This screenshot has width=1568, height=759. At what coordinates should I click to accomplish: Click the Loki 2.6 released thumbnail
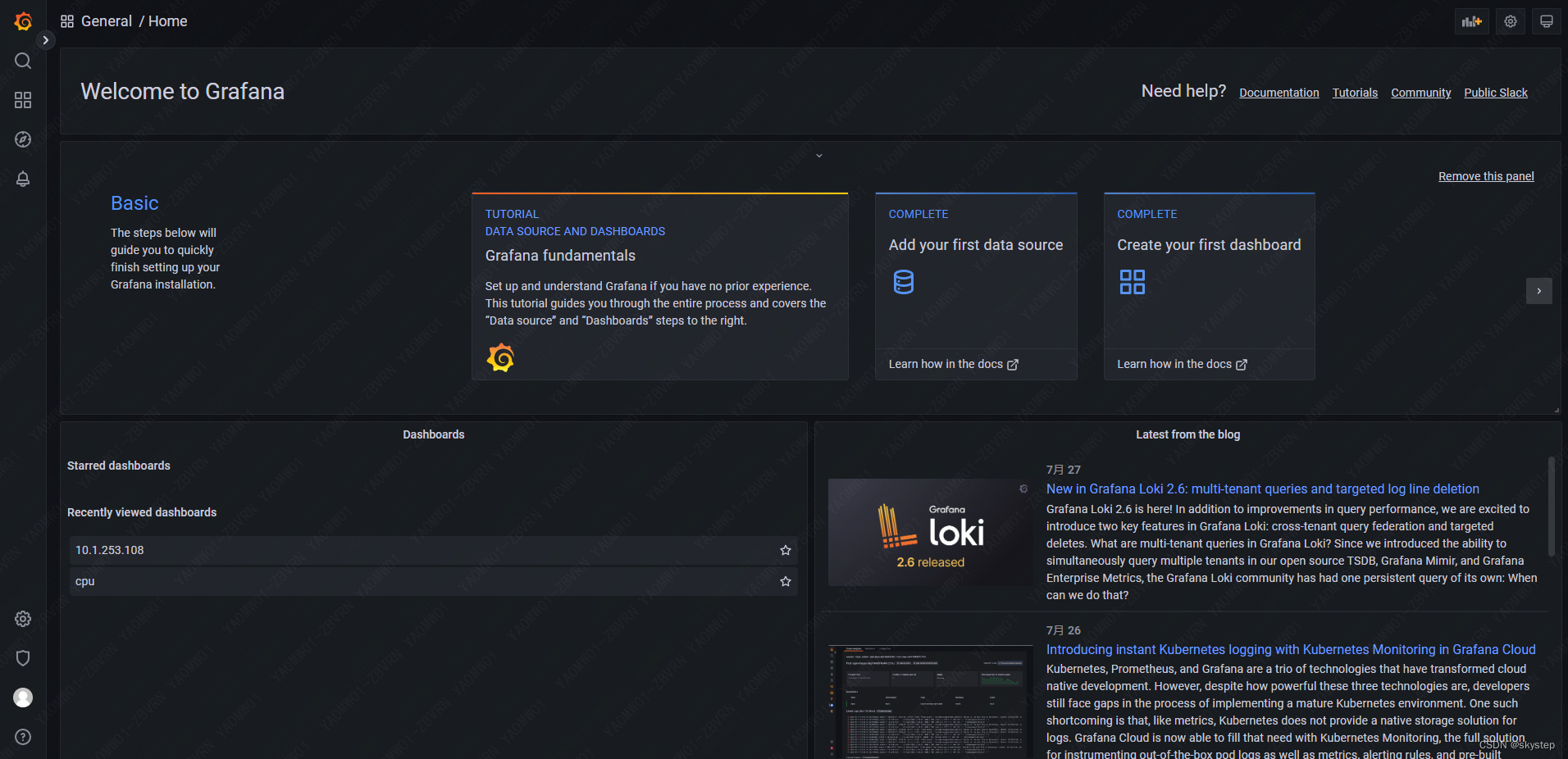pos(930,532)
